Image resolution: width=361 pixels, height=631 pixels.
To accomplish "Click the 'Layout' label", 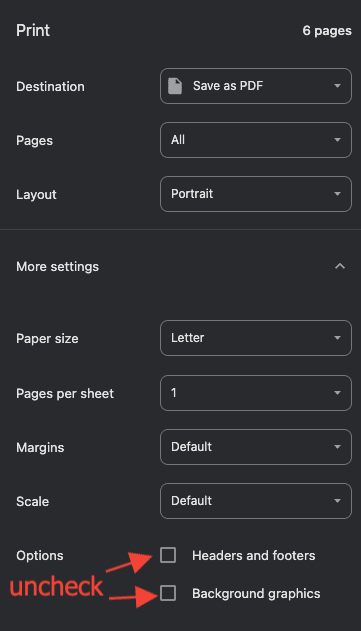I will pyautogui.click(x=36, y=195).
